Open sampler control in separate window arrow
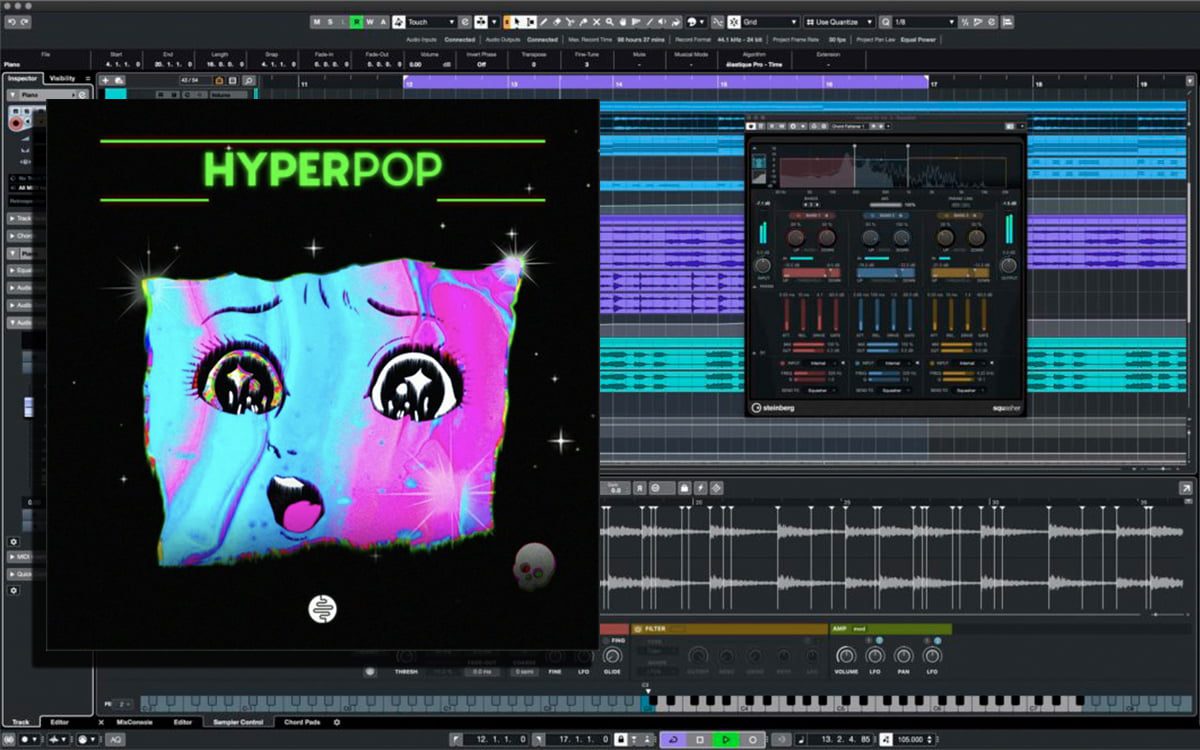This screenshot has height=750, width=1200. [x=1187, y=487]
